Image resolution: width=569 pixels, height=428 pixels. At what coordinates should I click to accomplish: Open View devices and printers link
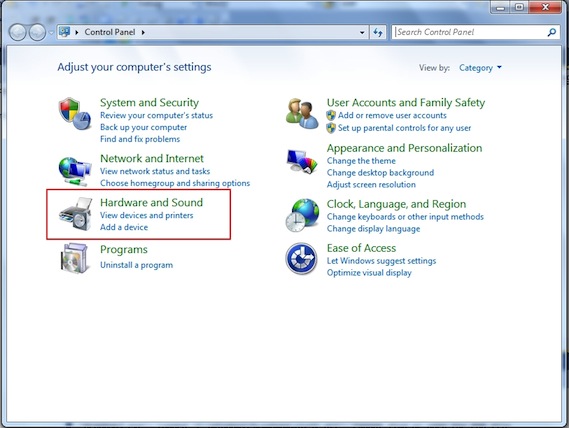coord(147,215)
